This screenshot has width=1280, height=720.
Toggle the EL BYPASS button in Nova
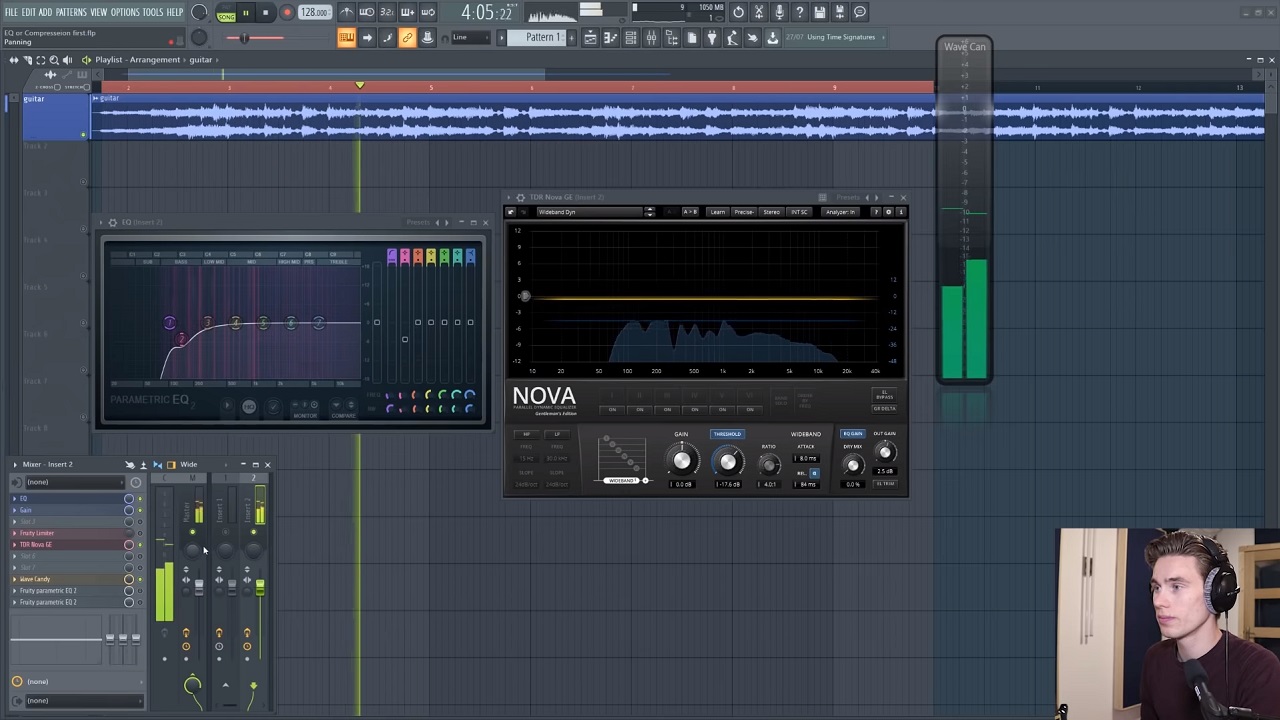885,396
